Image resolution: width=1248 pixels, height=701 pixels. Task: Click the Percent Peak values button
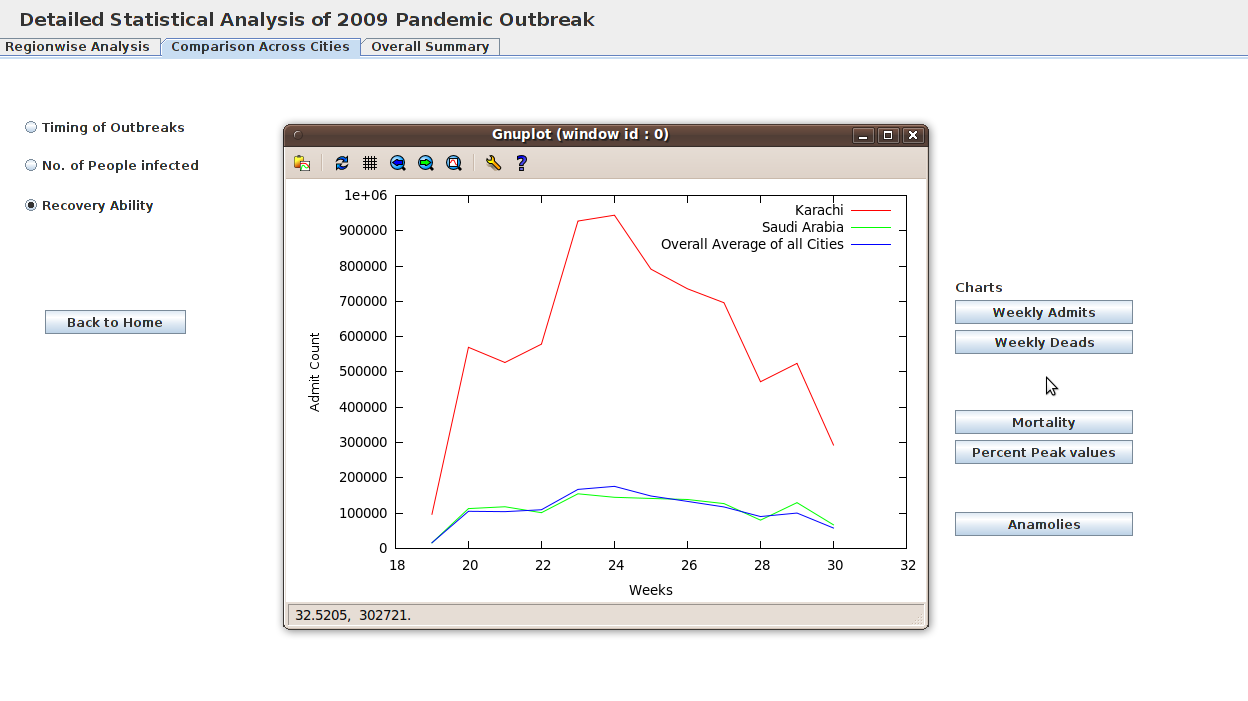tap(1044, 452)
